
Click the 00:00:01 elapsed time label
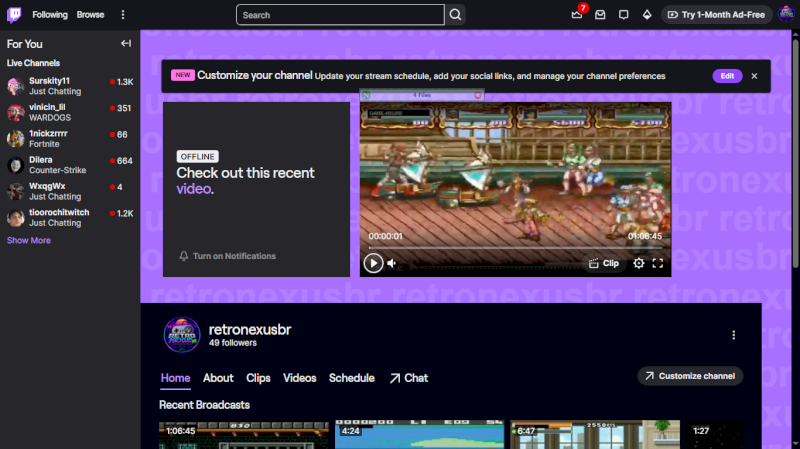coord(386,236)
